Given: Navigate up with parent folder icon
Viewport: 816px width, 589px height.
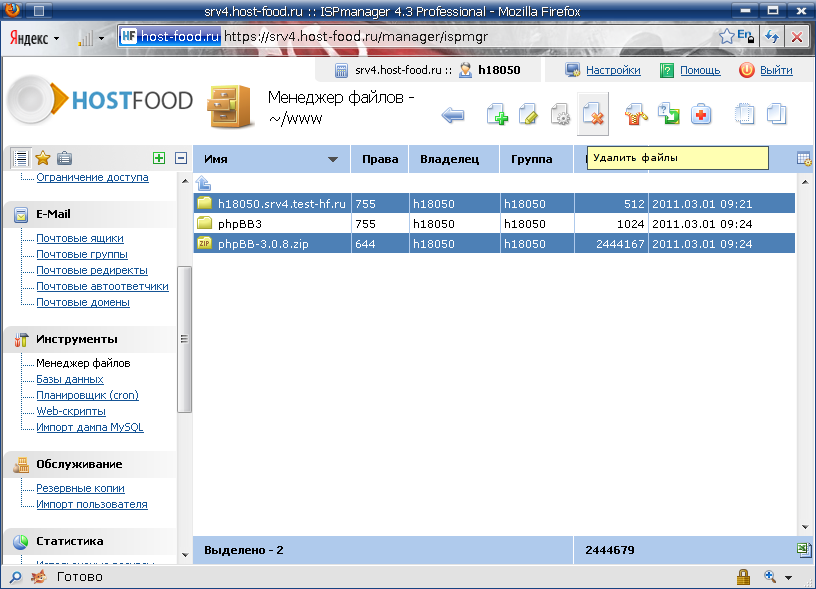Looking at the screenshot, I should click(203, 183).
